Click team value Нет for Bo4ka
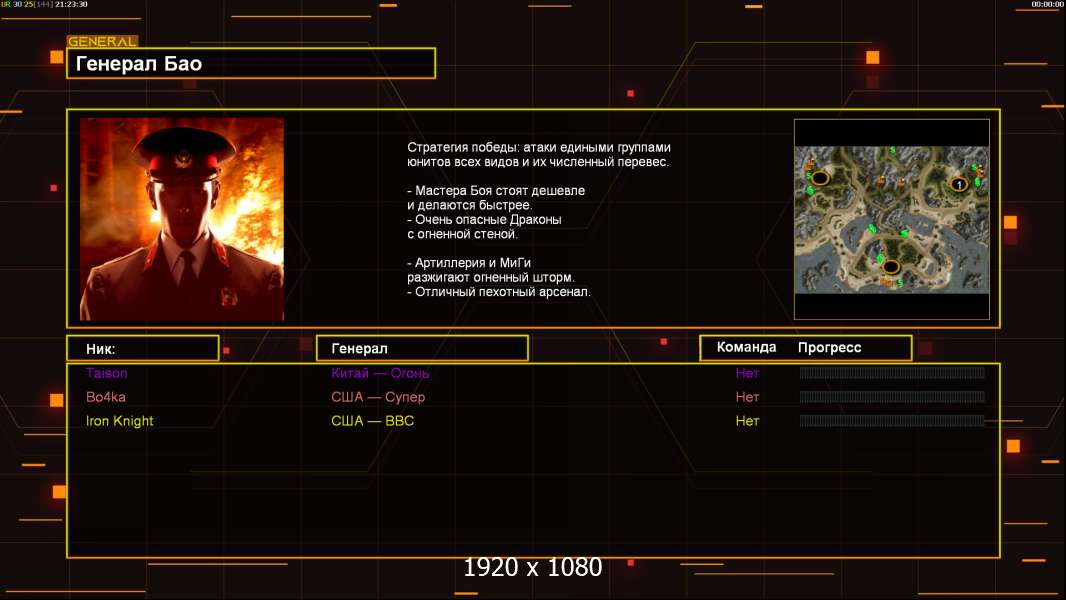 [x=747, y=397]
